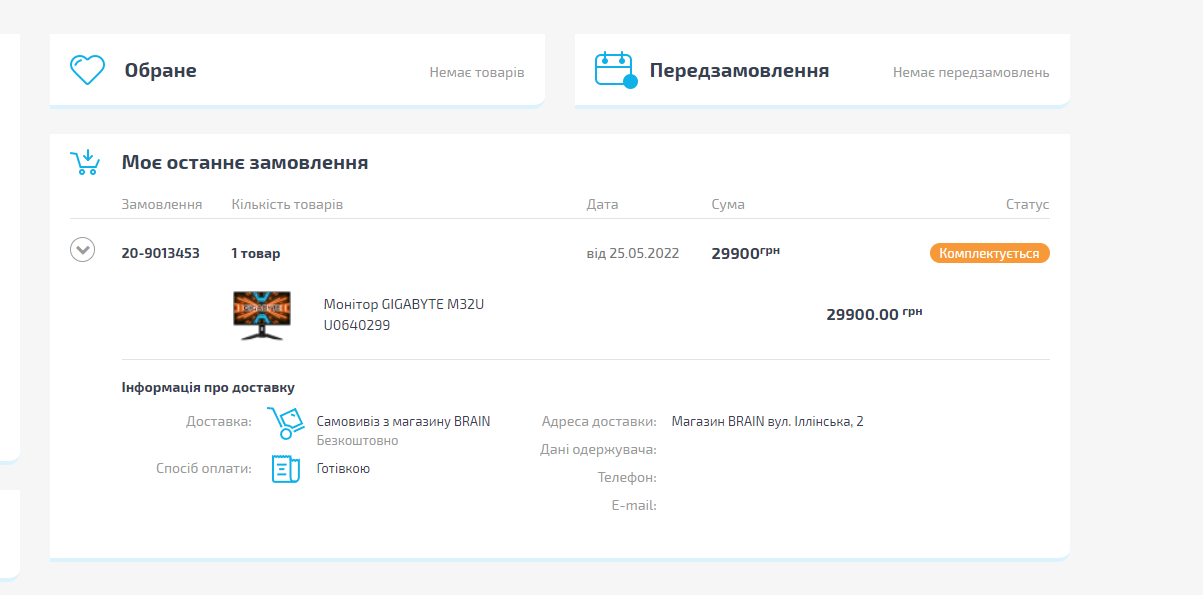
Task: Open the Монітор GIGABYTE M32U product link
Action: [x=403, y=304]
